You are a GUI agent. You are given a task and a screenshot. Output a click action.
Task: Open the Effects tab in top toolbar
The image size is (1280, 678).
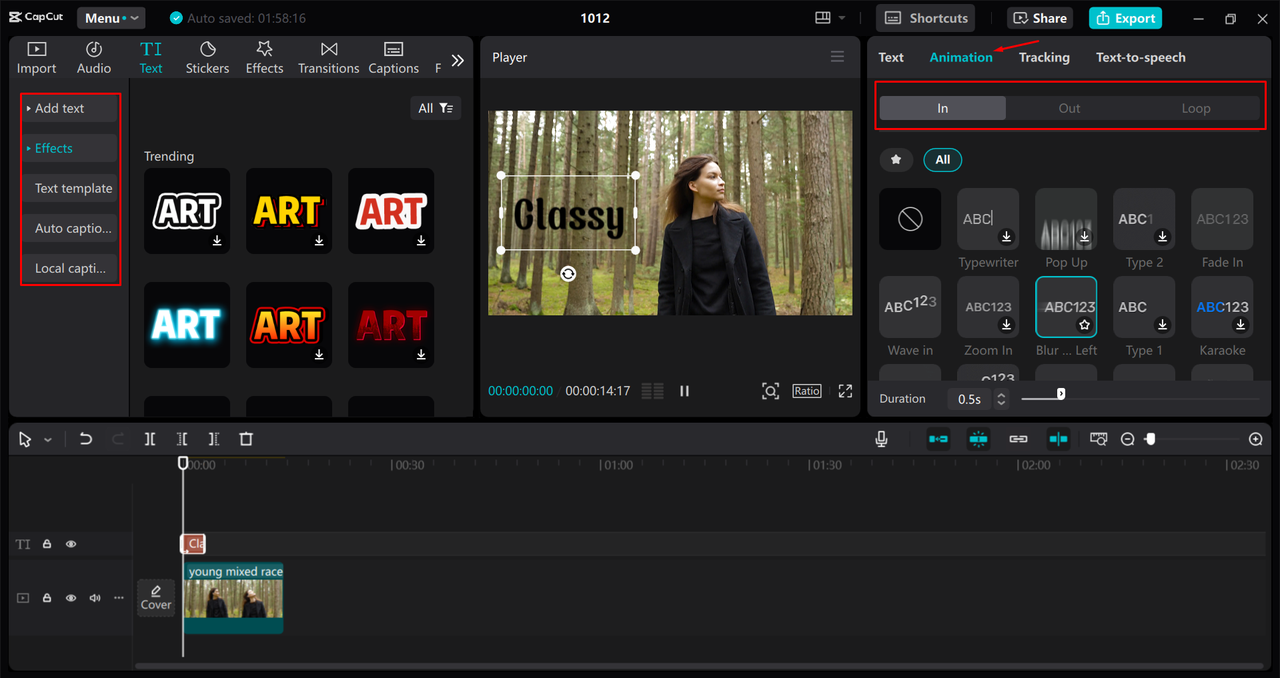[x=264, y=58]
